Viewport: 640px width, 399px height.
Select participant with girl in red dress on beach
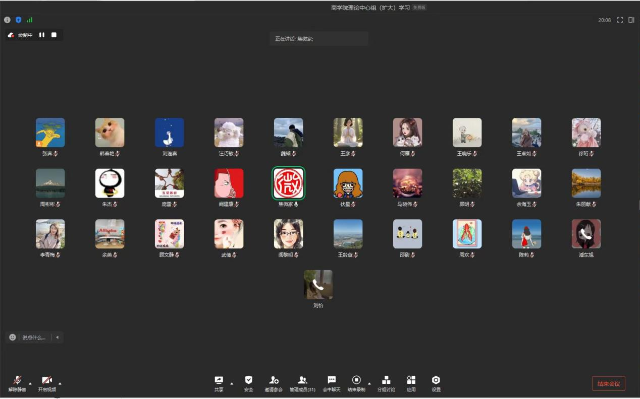(527, 234)
